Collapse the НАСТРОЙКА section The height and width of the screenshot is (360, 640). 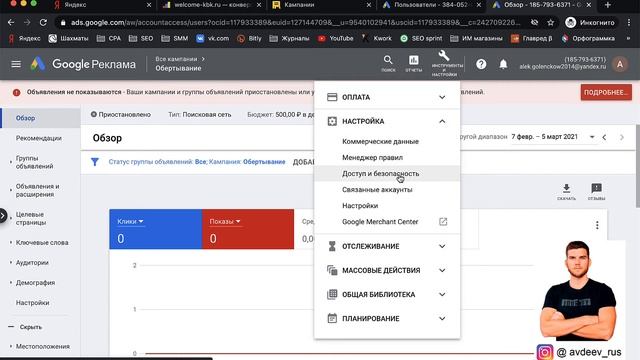(x=387, y=121)
